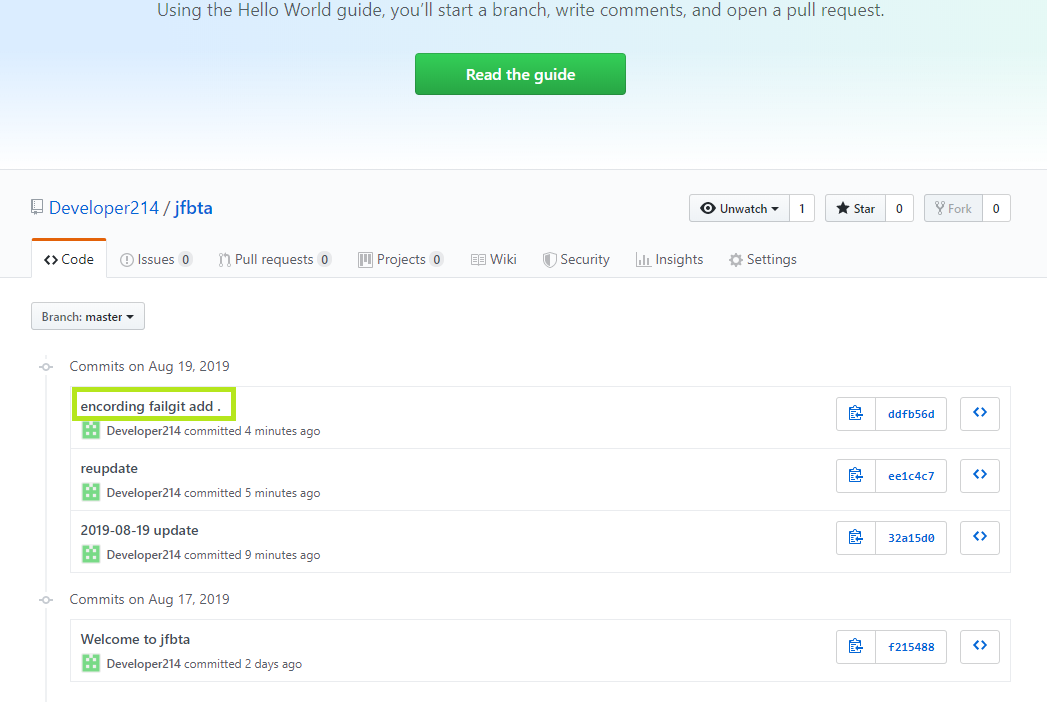Click 'committed 2 days ago' timestamp

coord(243,664)
